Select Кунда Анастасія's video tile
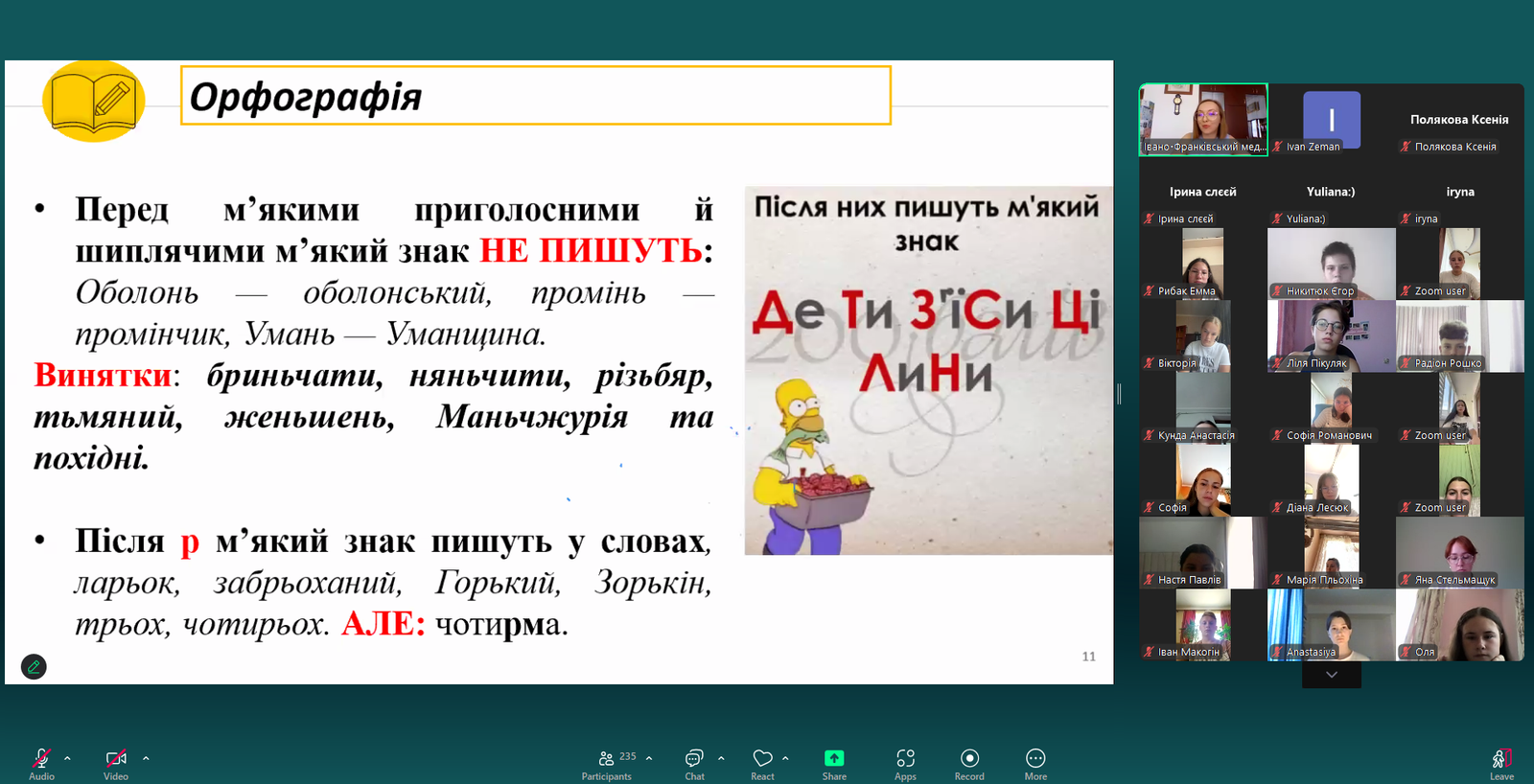This screenshot has width=1534, height=784. pyautogui.click(x=1203, y=408)
